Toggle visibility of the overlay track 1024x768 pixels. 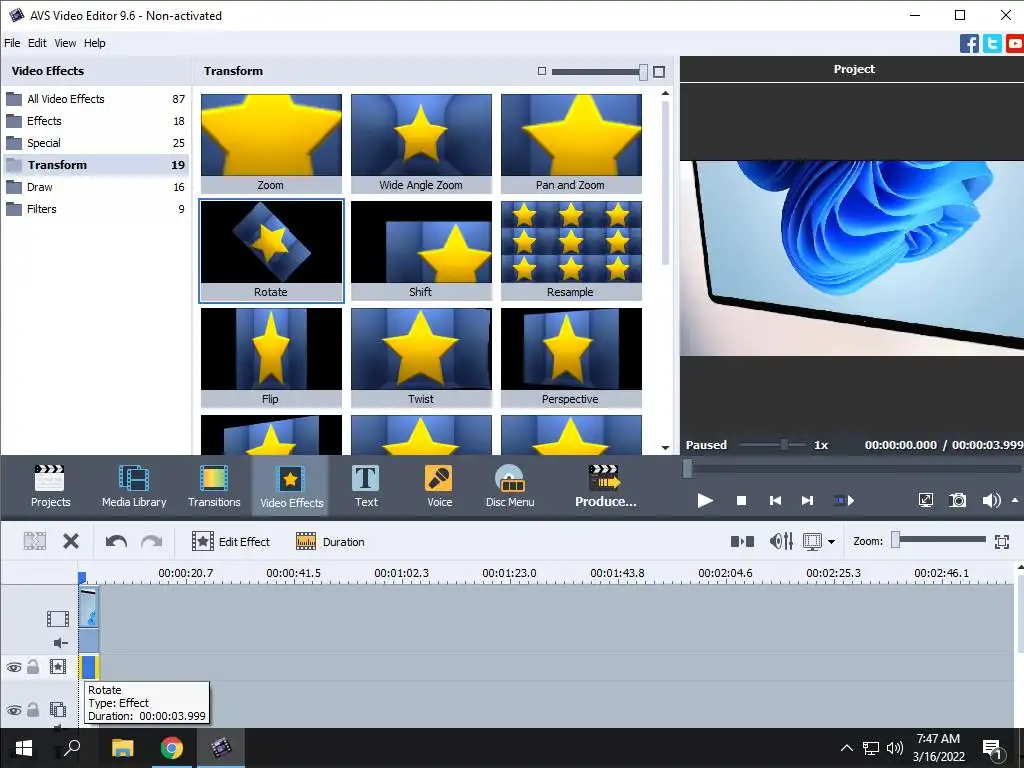tap(14, 710)
